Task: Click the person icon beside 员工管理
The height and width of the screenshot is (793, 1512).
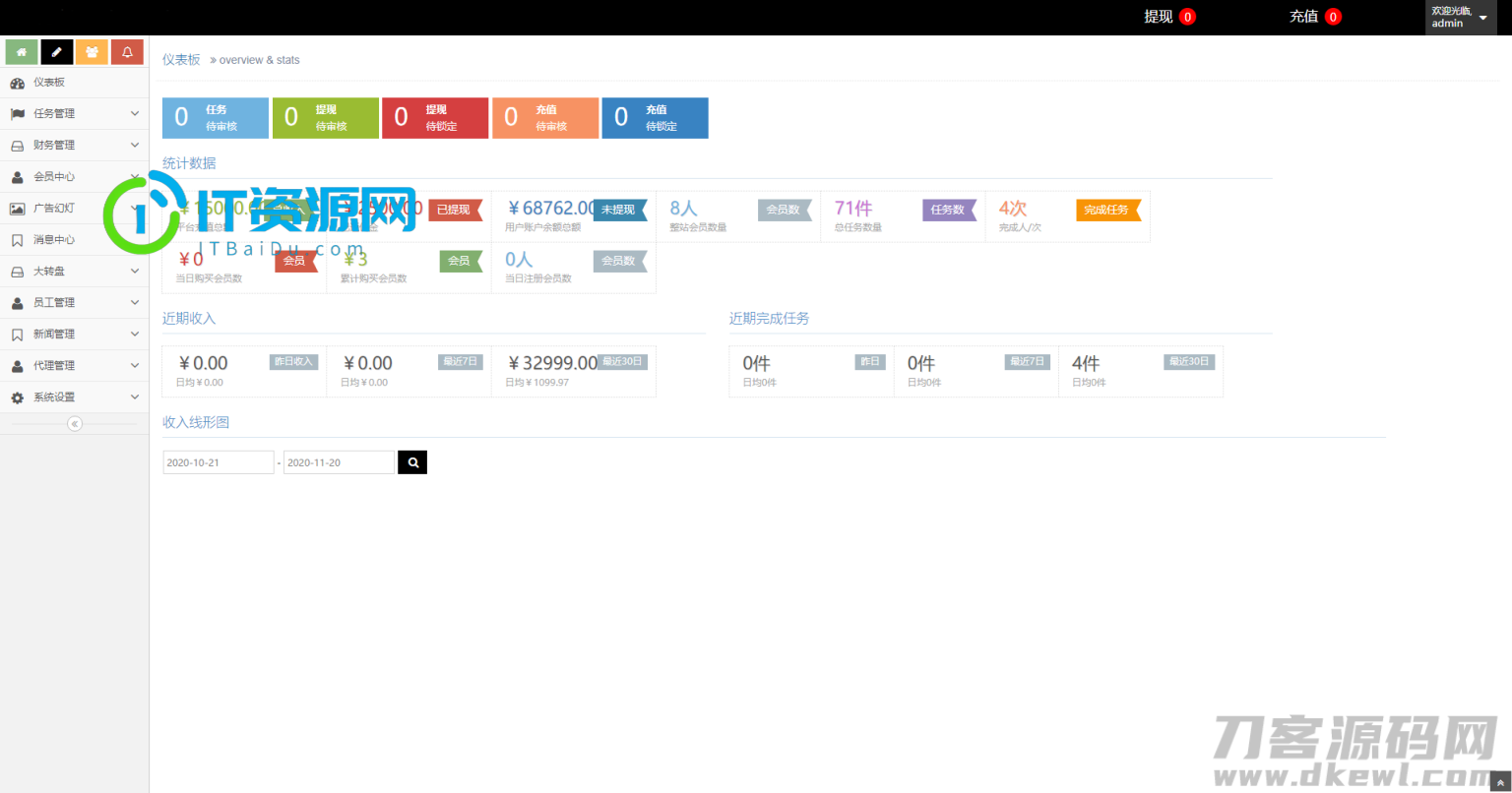Action: pos(17,303)
